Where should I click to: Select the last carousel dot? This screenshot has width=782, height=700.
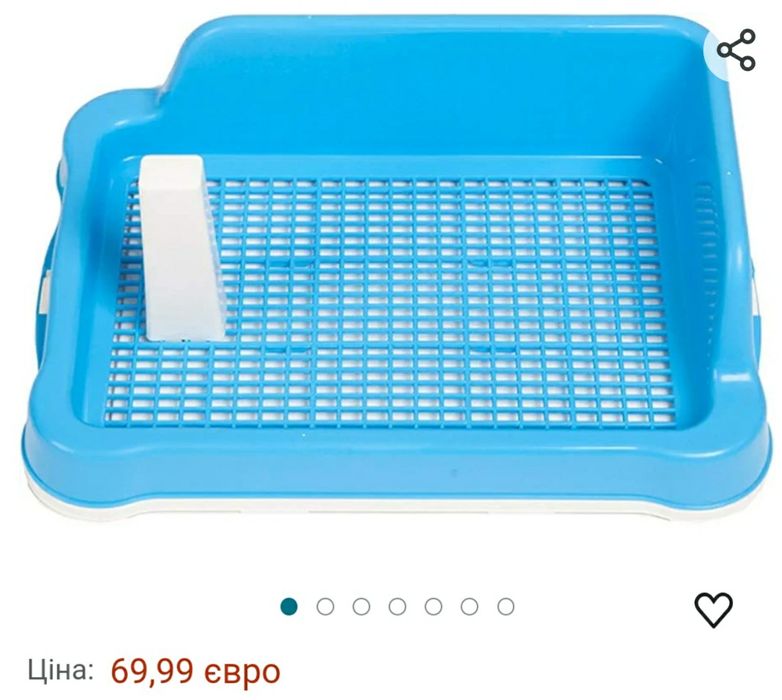[x=506, y=607]
